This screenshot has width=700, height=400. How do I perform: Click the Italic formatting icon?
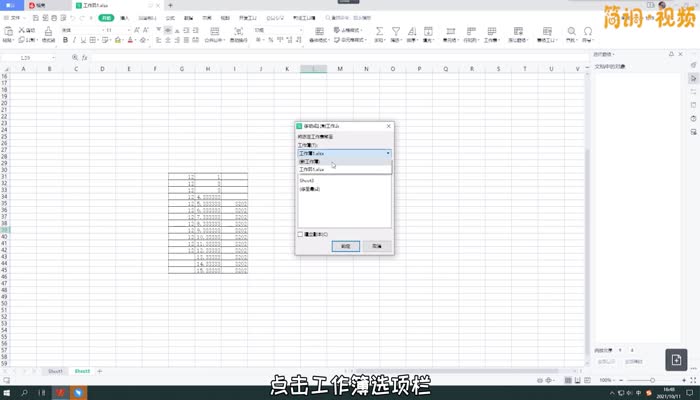(73, 41)
